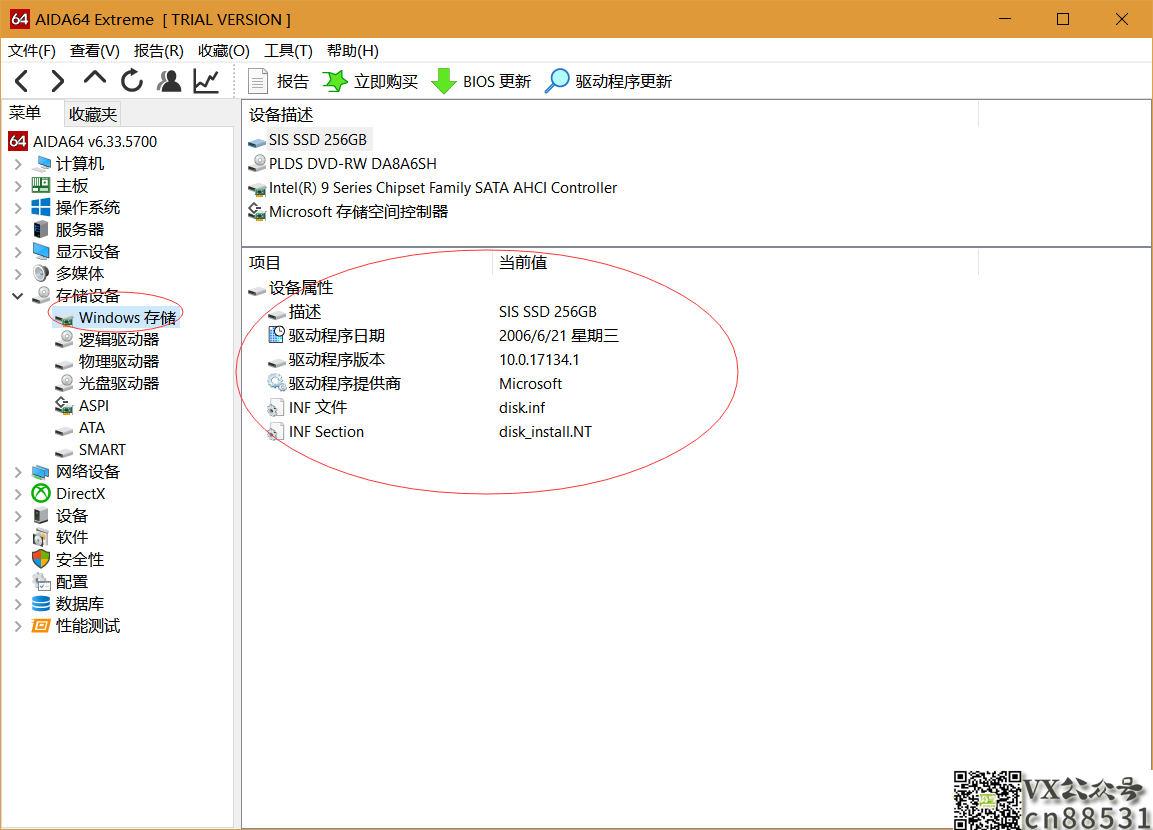This screenshot has height=830, width=1153.
Task: Open the 工具(T) menu
Action: coord(288,50)
